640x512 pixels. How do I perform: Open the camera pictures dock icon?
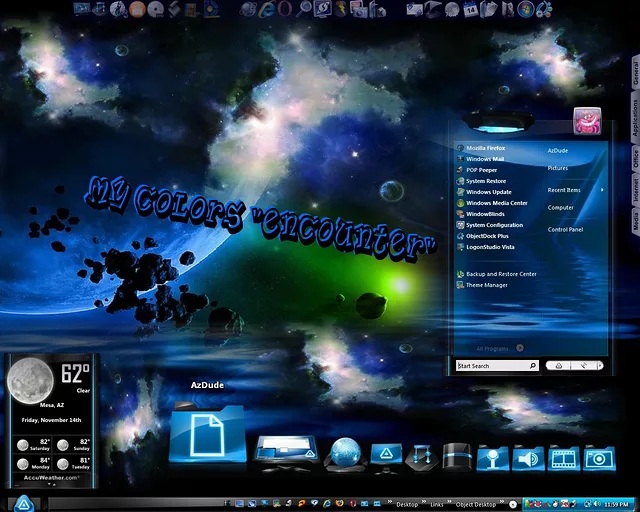pyautogui.click(x=600, y=458)
